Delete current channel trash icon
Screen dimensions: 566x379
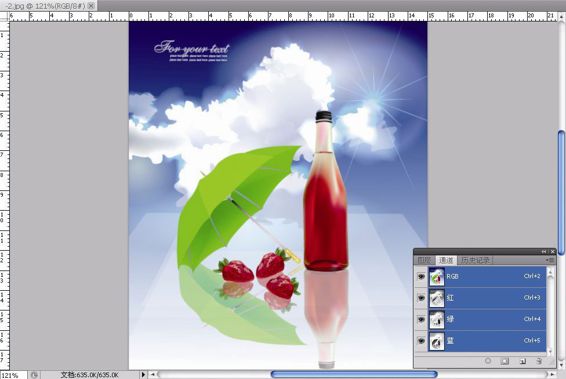(539, 361)
